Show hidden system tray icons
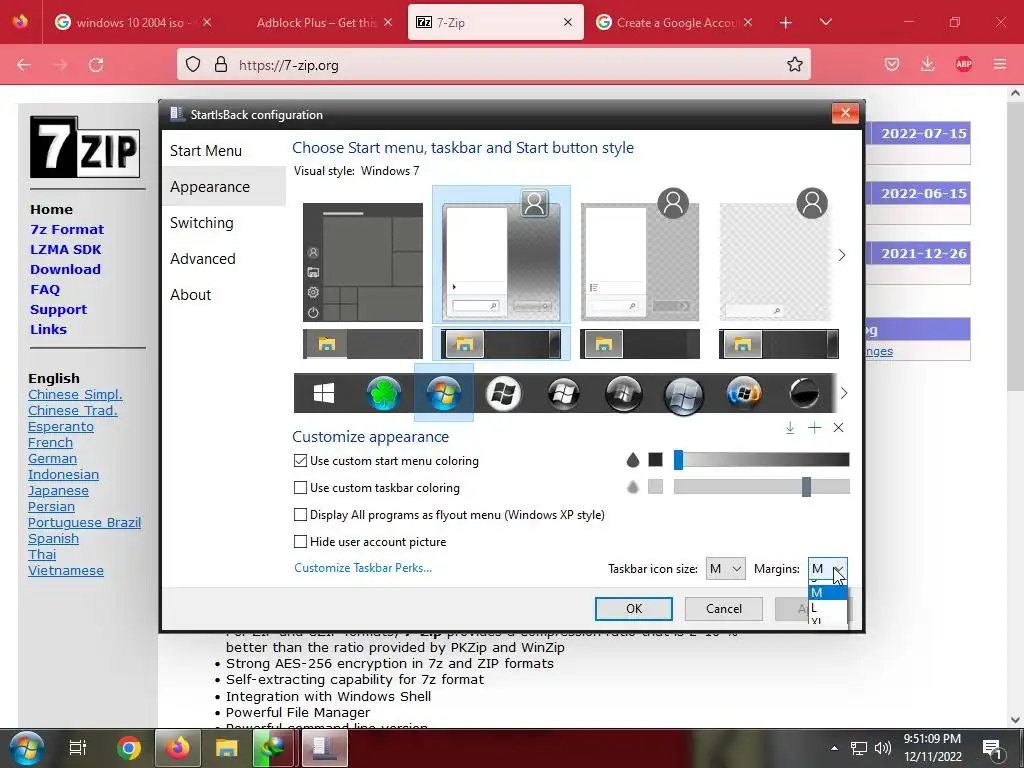The height and width of the screenshot is (768, 1024). pos(834,748)
